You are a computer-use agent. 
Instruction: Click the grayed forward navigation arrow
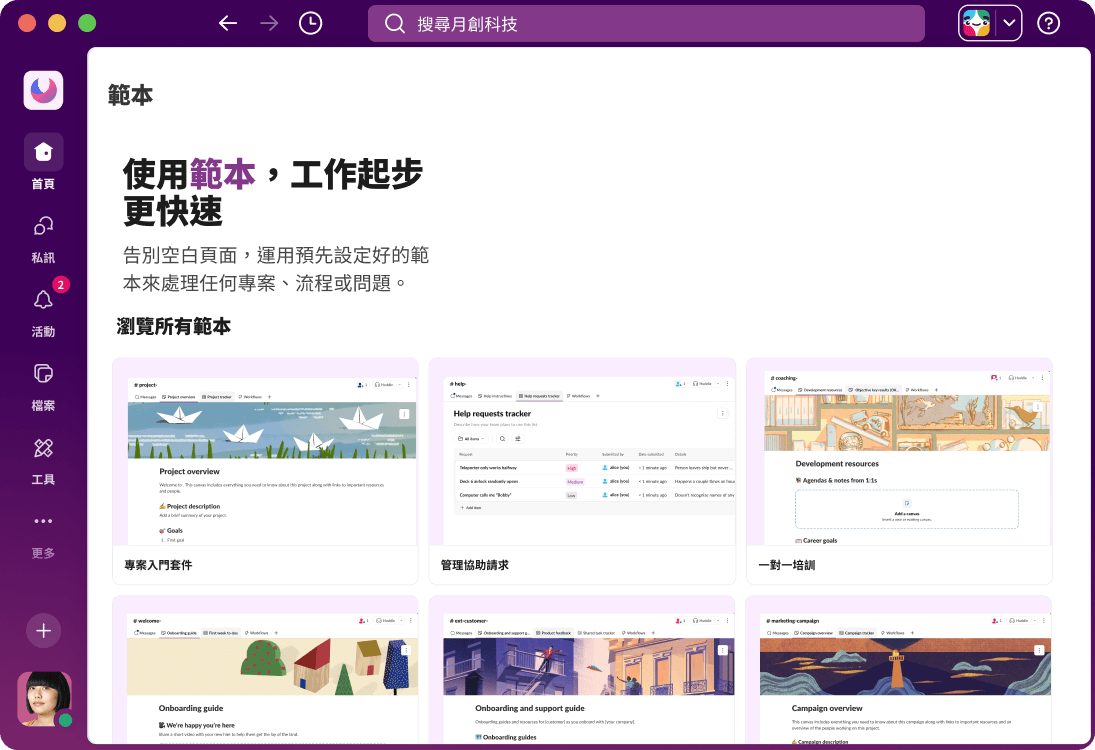point(268,22)
